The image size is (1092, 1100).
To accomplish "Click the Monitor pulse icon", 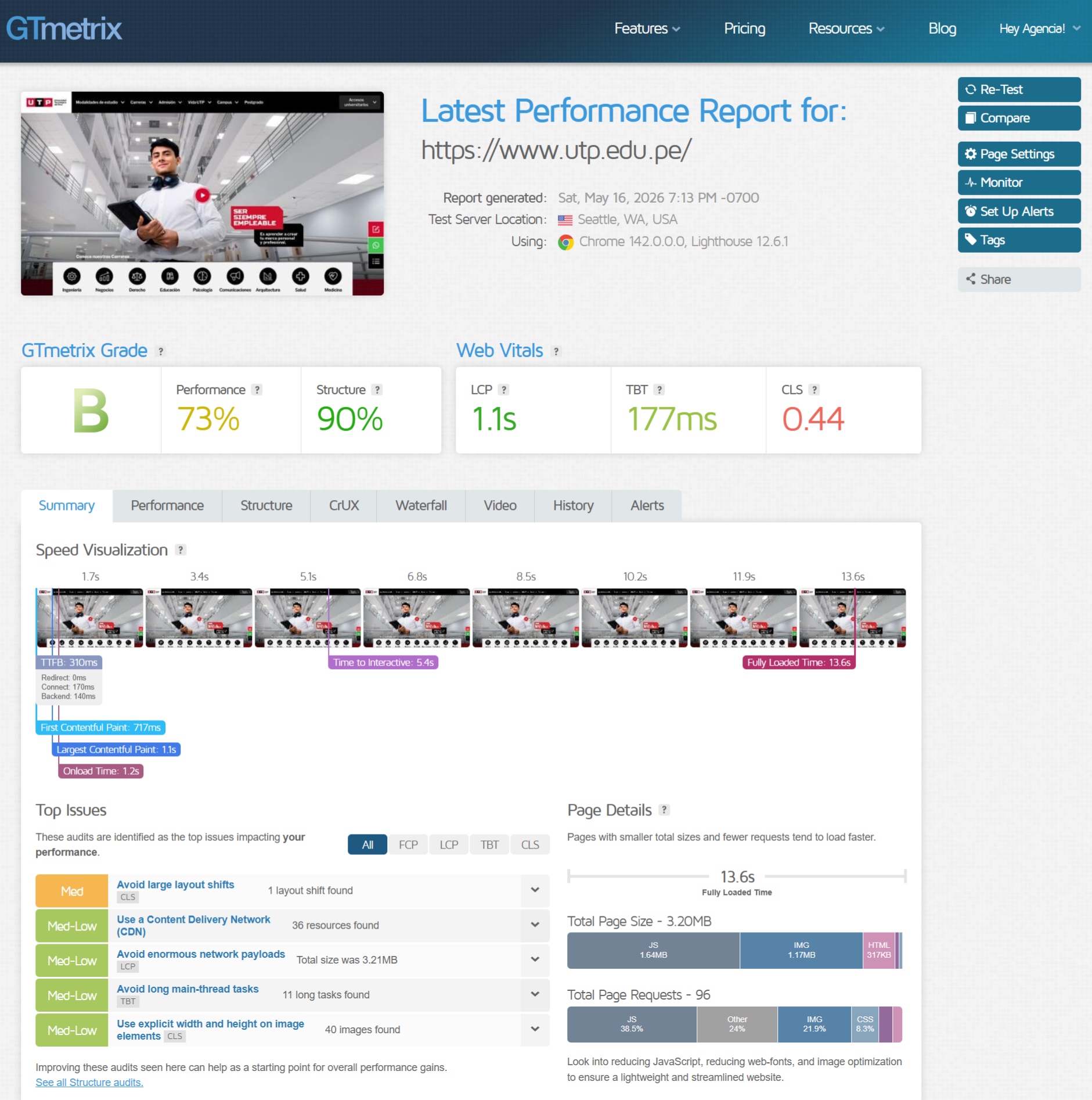I will (x=970, y=182).
